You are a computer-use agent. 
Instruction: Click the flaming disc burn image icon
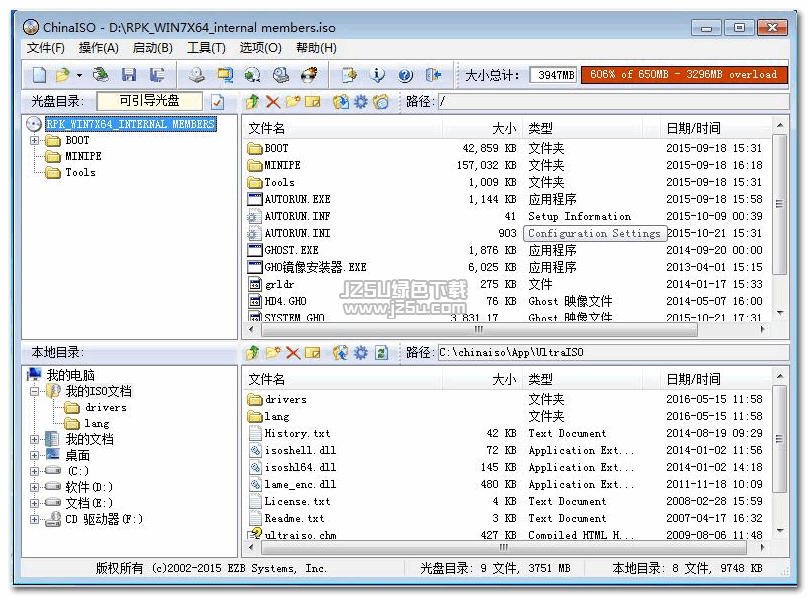pos(309,75)
